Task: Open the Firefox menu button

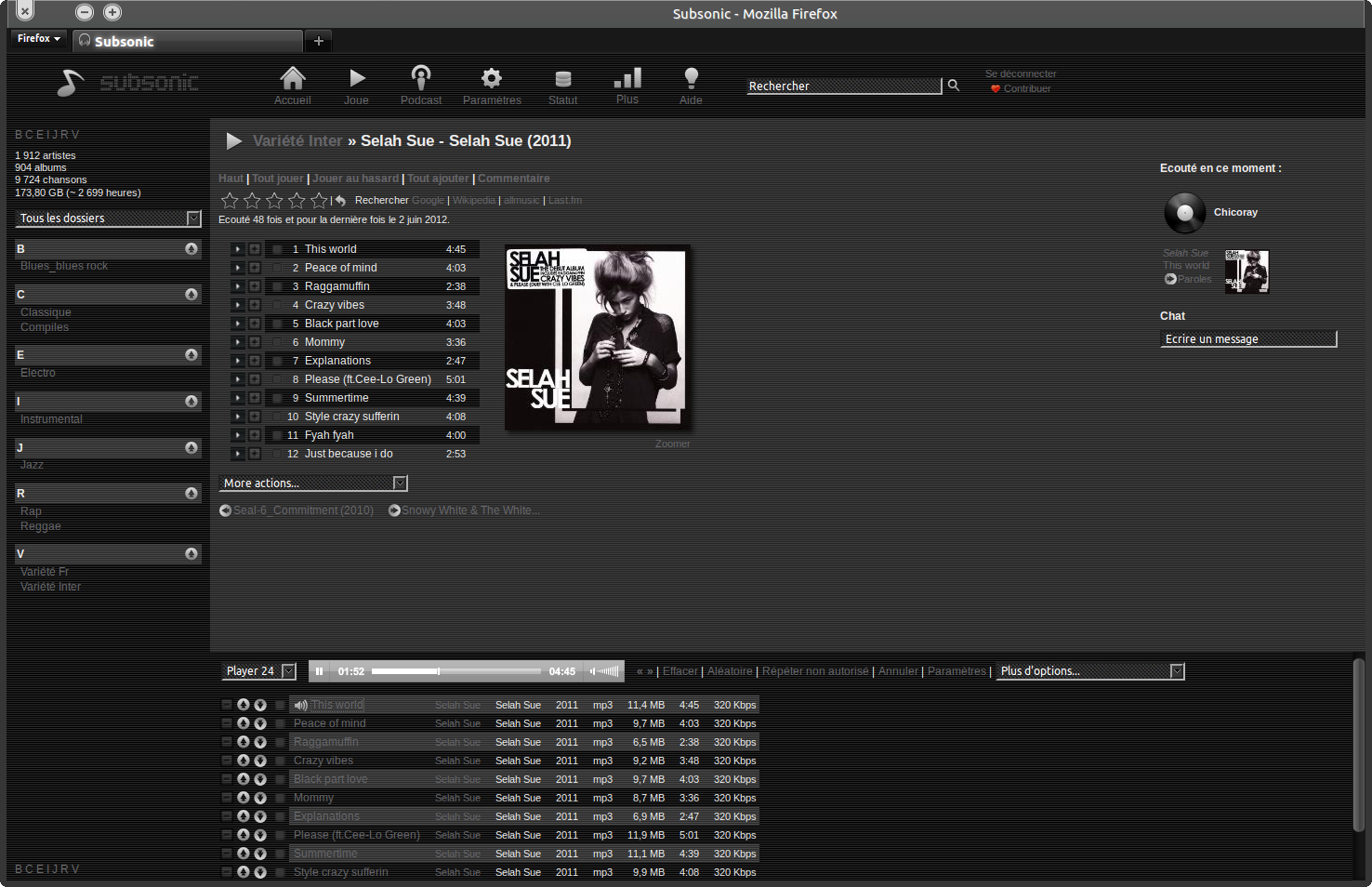Action: coord(38,38)
